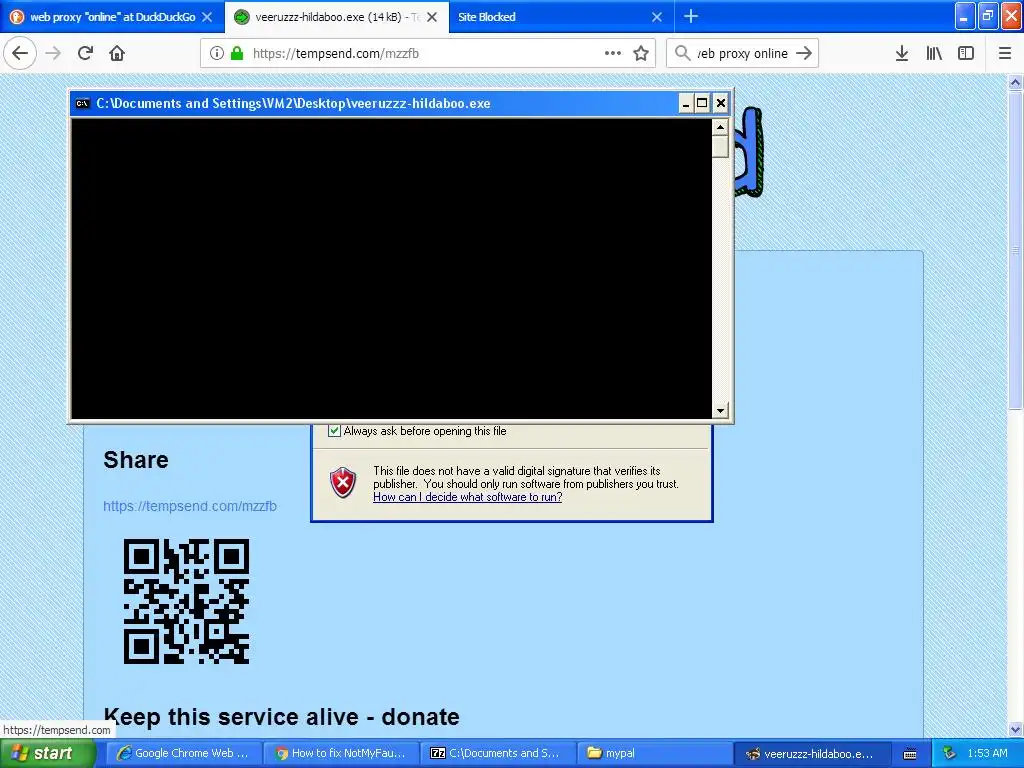
Task: Close the Site Blocked tab
Action: coord(657,17)
